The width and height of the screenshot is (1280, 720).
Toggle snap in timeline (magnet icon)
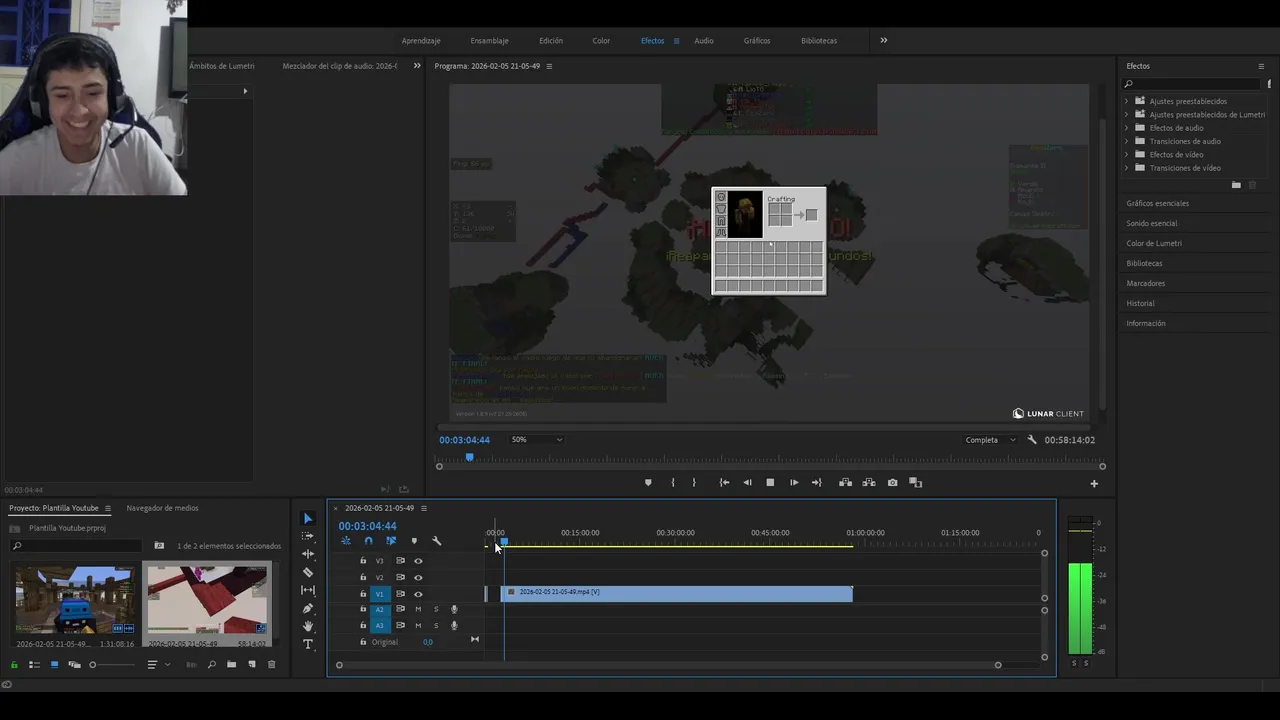[368, 541]
